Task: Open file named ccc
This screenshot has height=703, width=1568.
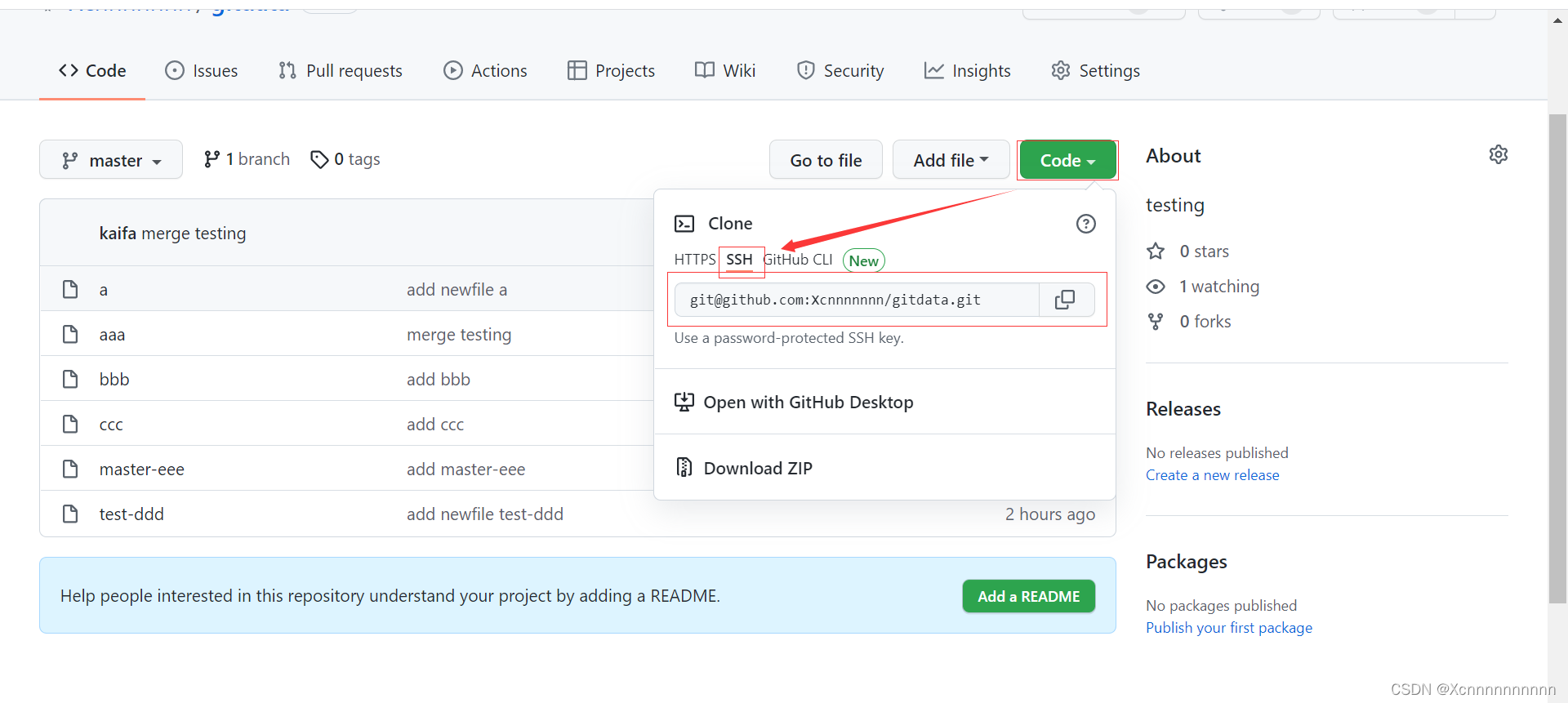Action: point(111,425)
